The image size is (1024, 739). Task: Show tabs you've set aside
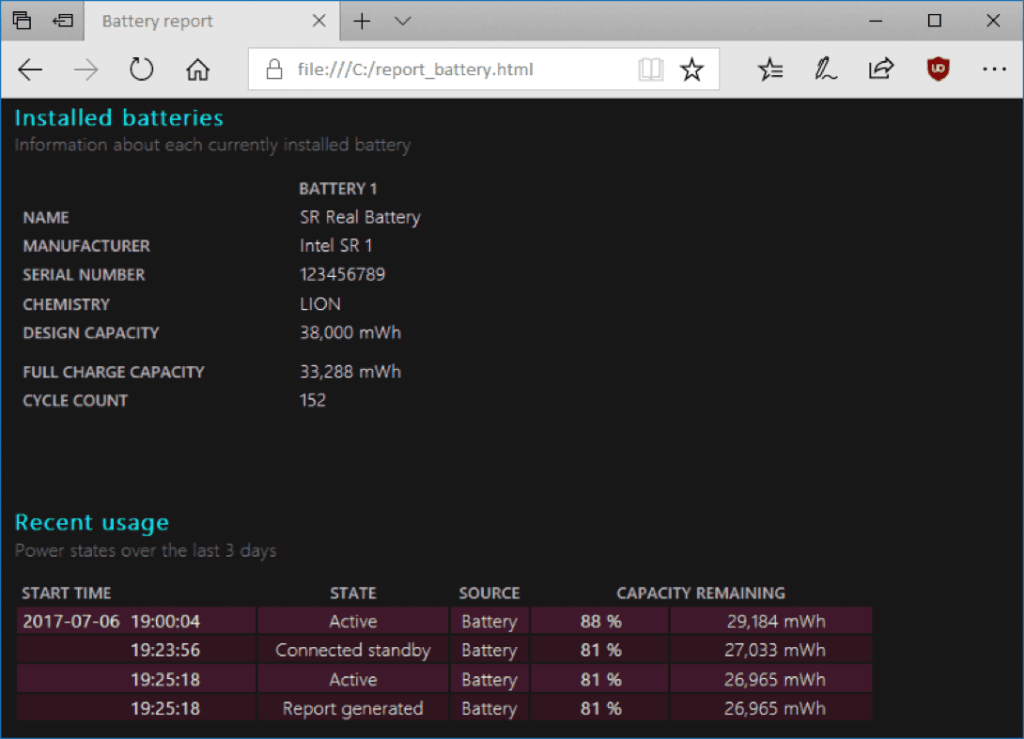[22, 21]
